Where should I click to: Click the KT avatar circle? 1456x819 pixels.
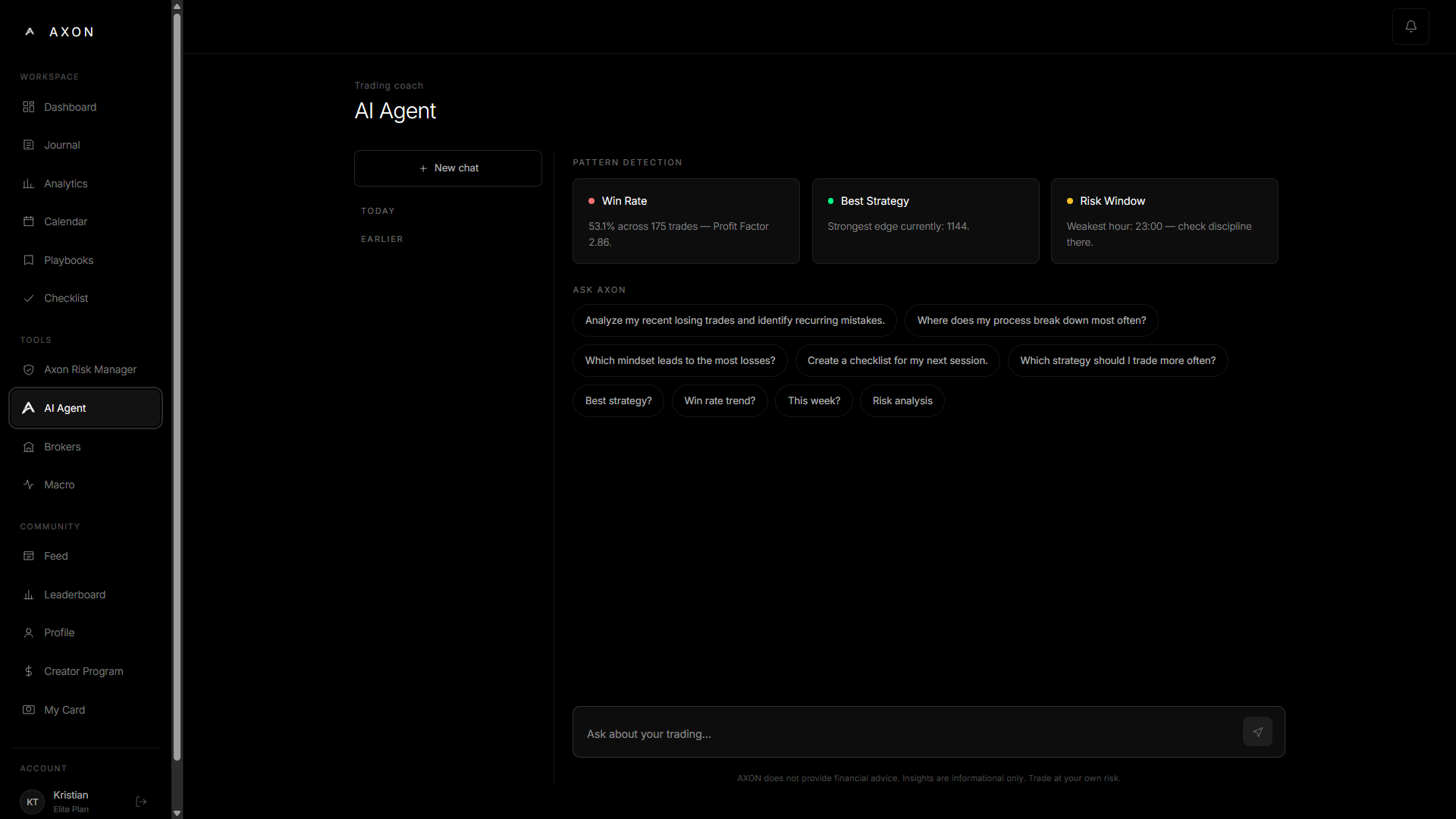tap(33, 802)
